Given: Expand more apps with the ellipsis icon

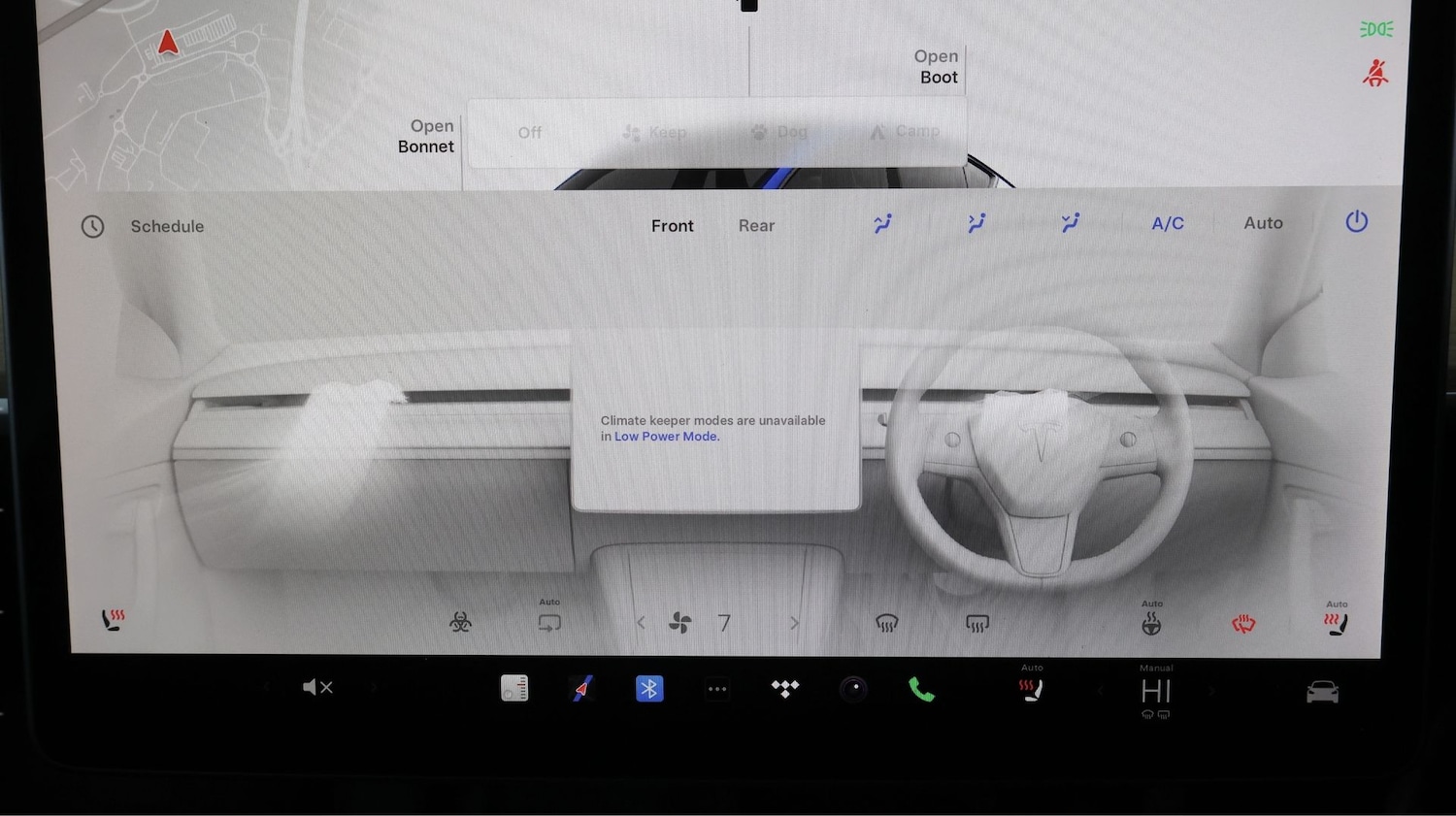Looking at the screenshot, I should pos(717,689).
